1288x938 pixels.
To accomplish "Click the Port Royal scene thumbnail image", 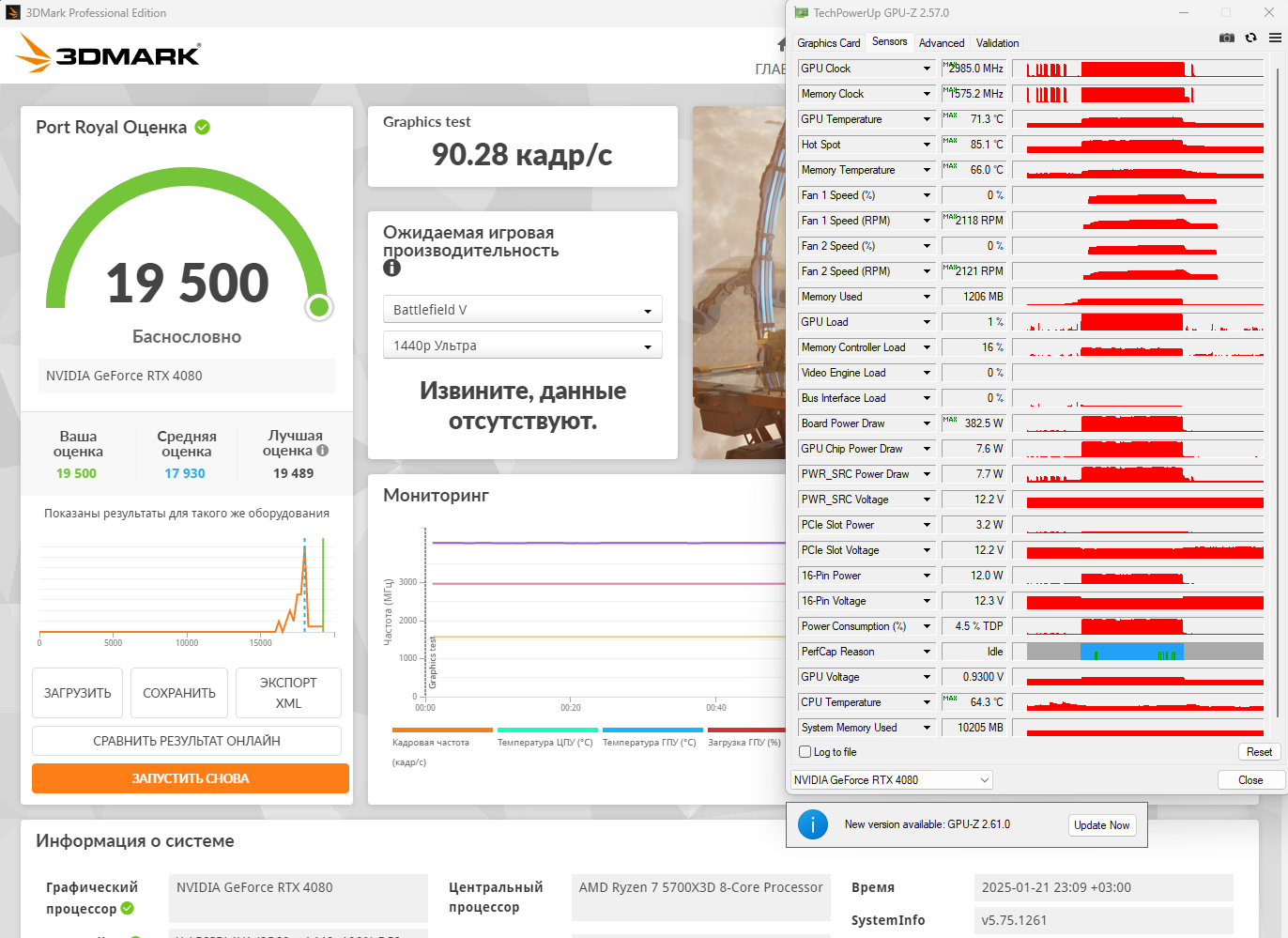I will pyautogui.click(x=739, y=283).
